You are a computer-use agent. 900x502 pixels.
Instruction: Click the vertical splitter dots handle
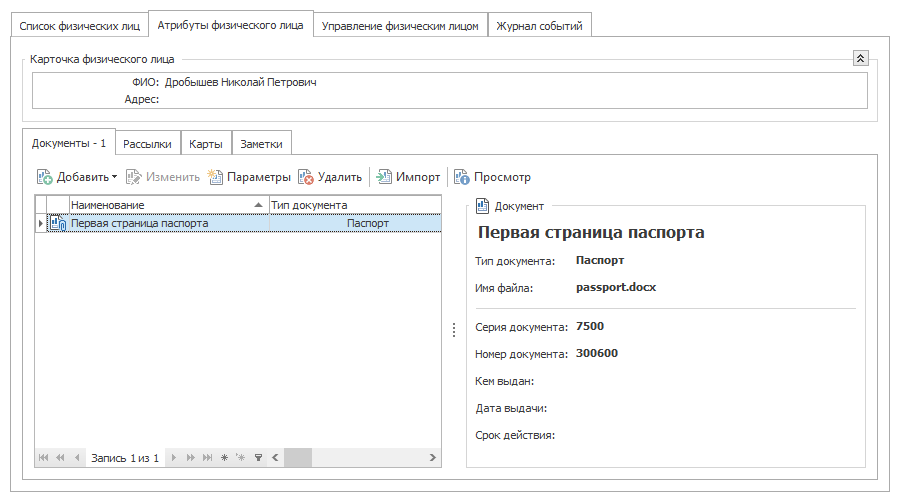pyautogui.click(x=454, y=330)
